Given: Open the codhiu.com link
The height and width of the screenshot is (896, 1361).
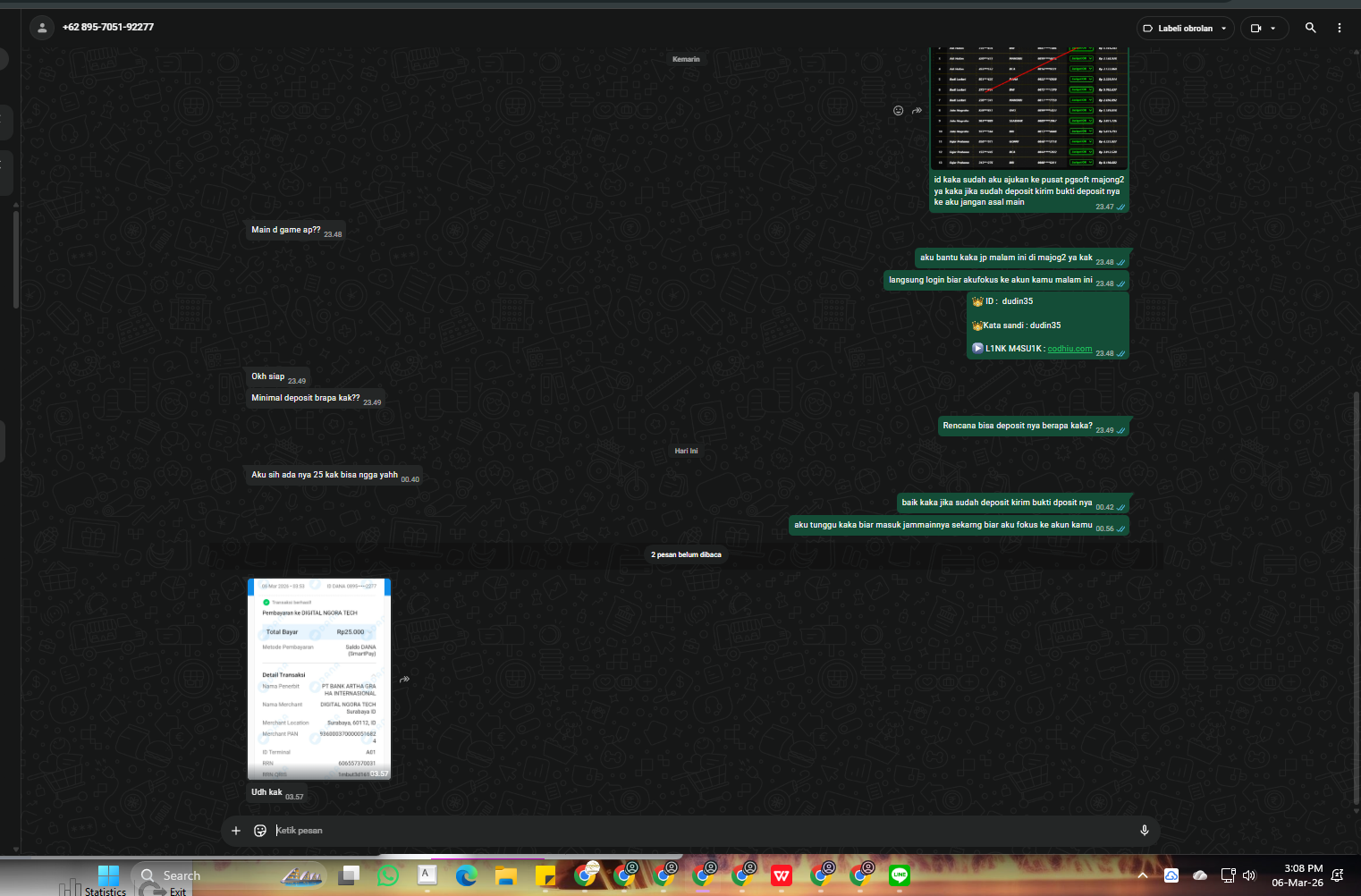Looking at the screenshot, I should (1069, 349).
